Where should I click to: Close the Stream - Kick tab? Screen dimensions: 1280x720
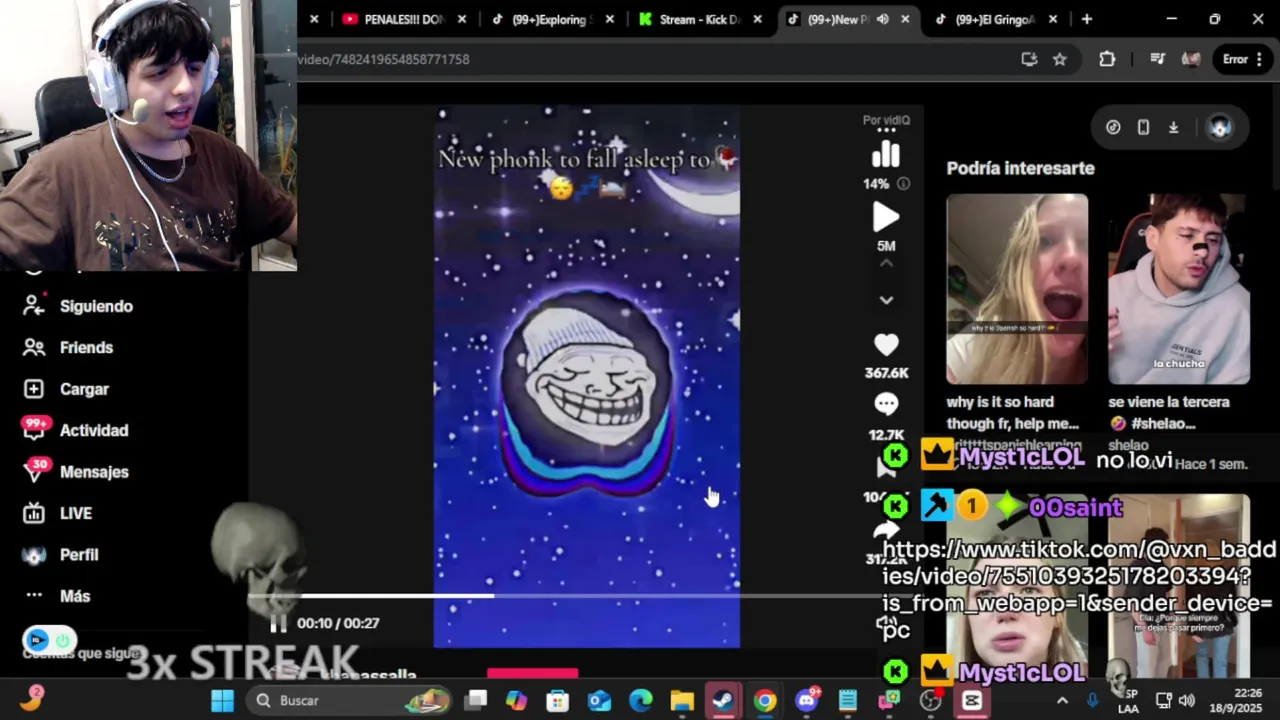point(757,19)
